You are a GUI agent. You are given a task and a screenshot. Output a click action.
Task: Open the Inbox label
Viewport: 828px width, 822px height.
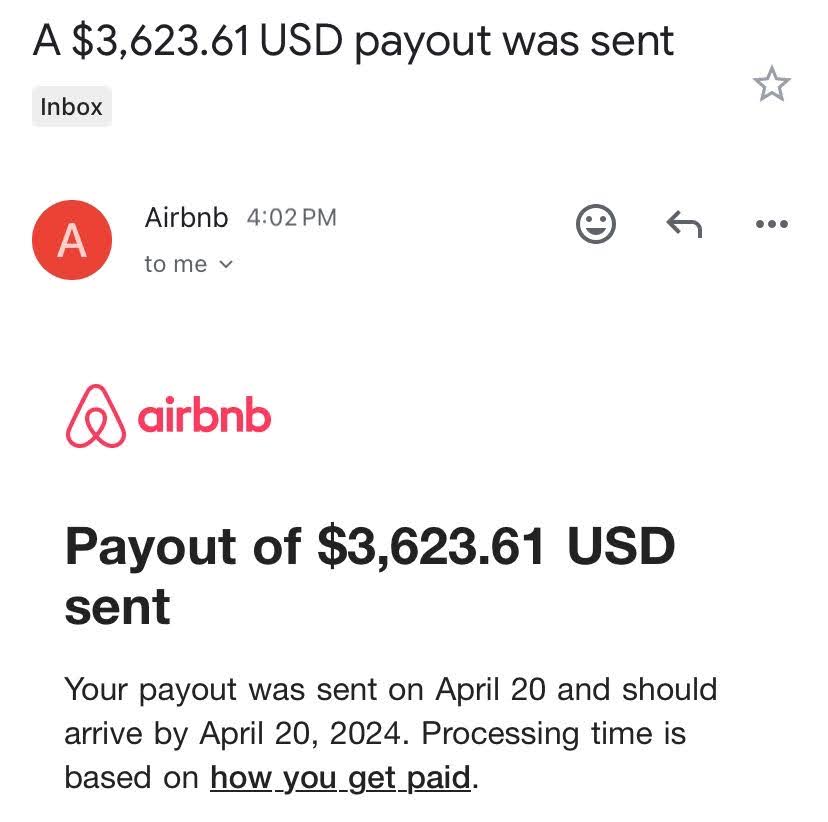tap(72, 107)
